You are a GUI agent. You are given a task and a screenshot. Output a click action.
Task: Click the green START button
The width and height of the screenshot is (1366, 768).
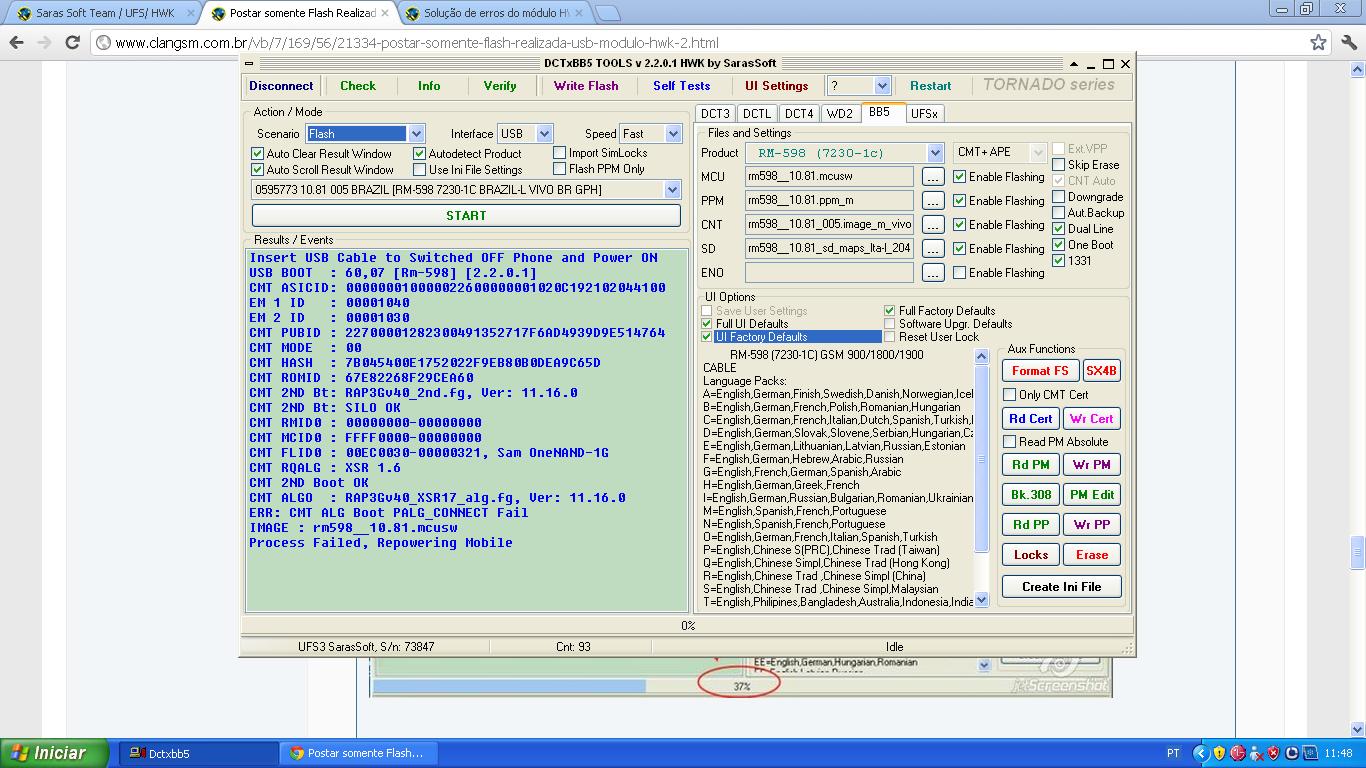coord(466,215)
